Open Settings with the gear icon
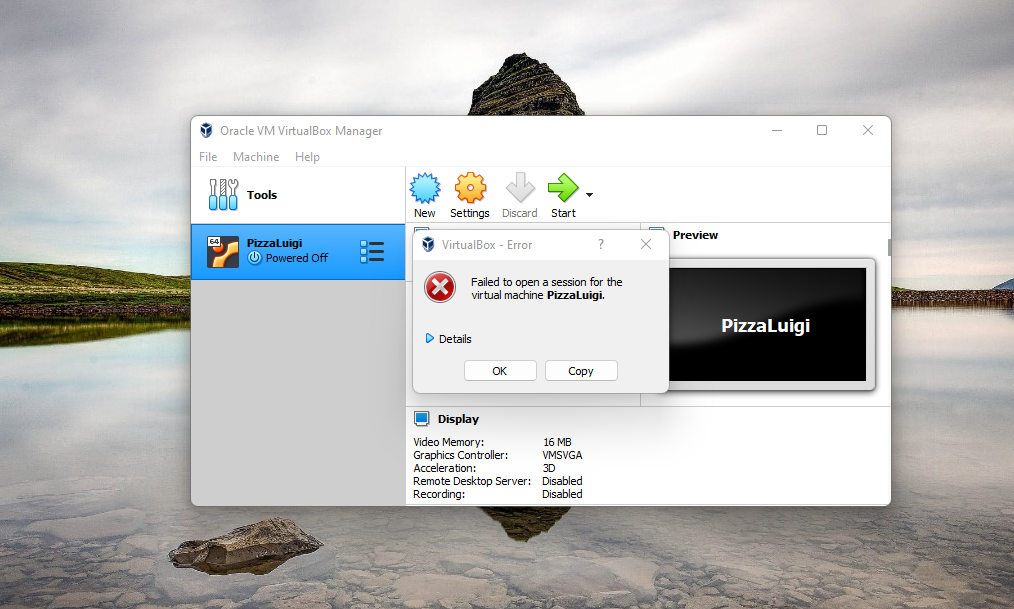Image resolution: width=1014 pixels, height=609 pixels. coord(470,188)
